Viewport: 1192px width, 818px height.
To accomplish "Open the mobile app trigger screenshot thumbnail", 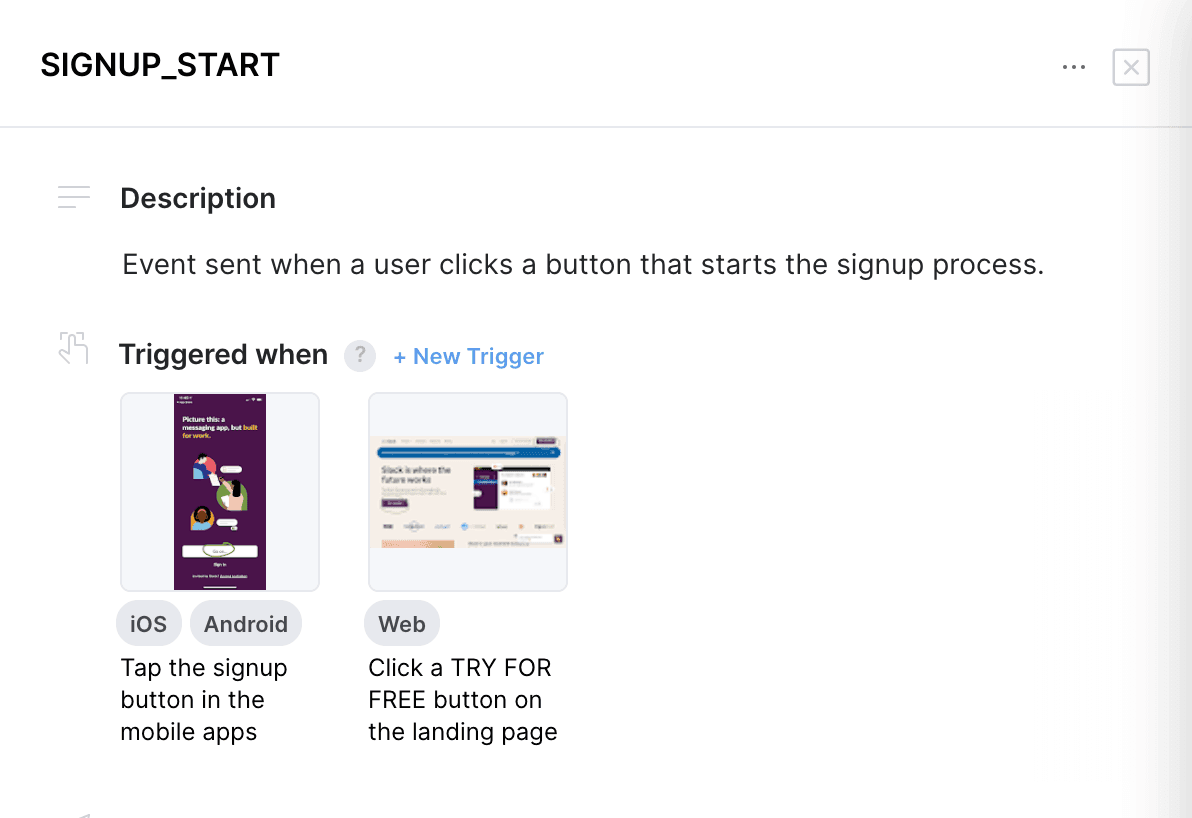I will tap(220, 491).
